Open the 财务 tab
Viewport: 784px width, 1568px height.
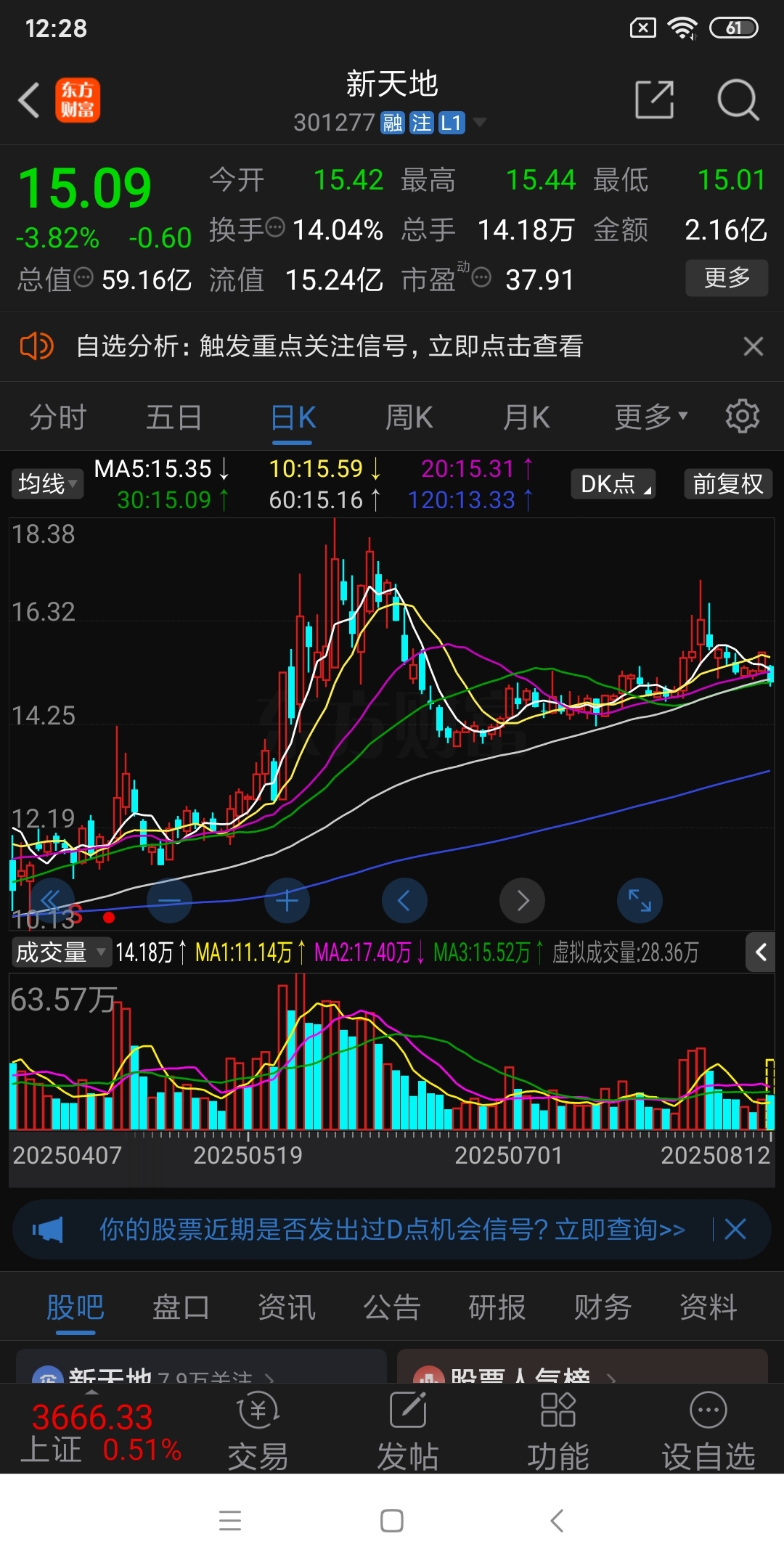tap(603, 1308)
